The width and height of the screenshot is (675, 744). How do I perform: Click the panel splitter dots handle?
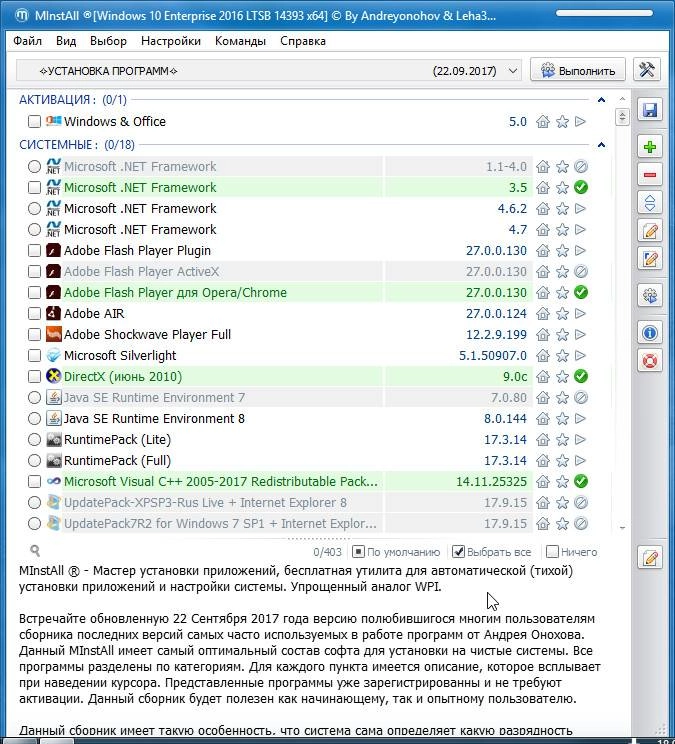(319, 539)
